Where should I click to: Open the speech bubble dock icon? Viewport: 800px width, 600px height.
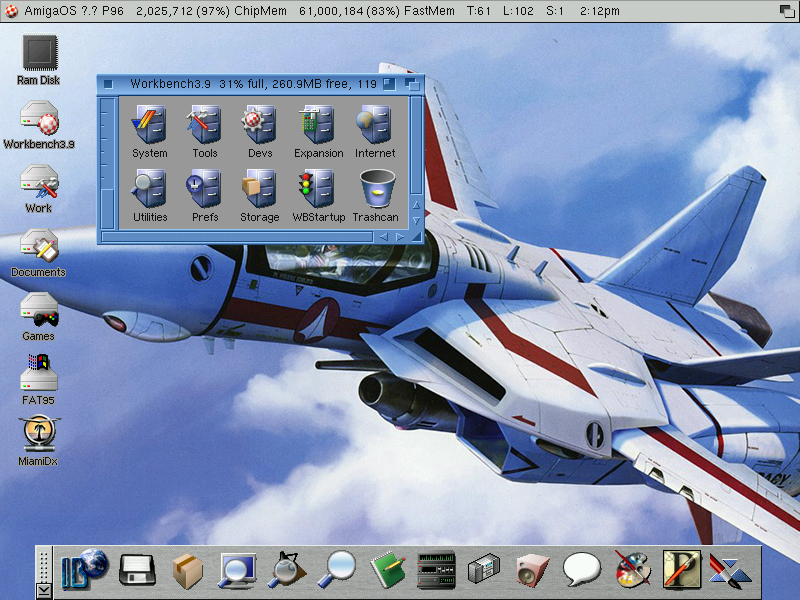[x=582, y=569]
